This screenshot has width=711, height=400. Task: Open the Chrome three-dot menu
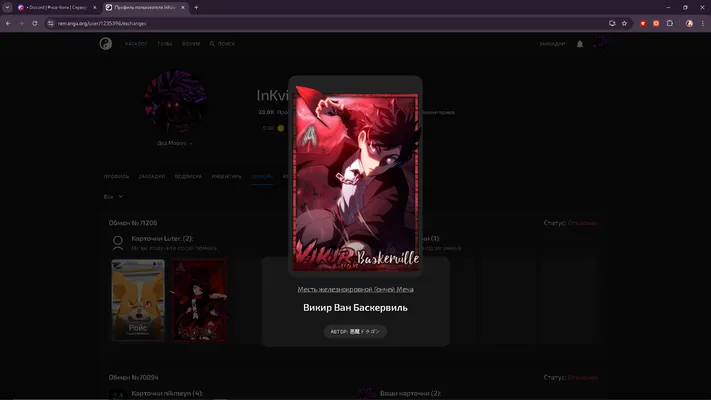(703, 23)
